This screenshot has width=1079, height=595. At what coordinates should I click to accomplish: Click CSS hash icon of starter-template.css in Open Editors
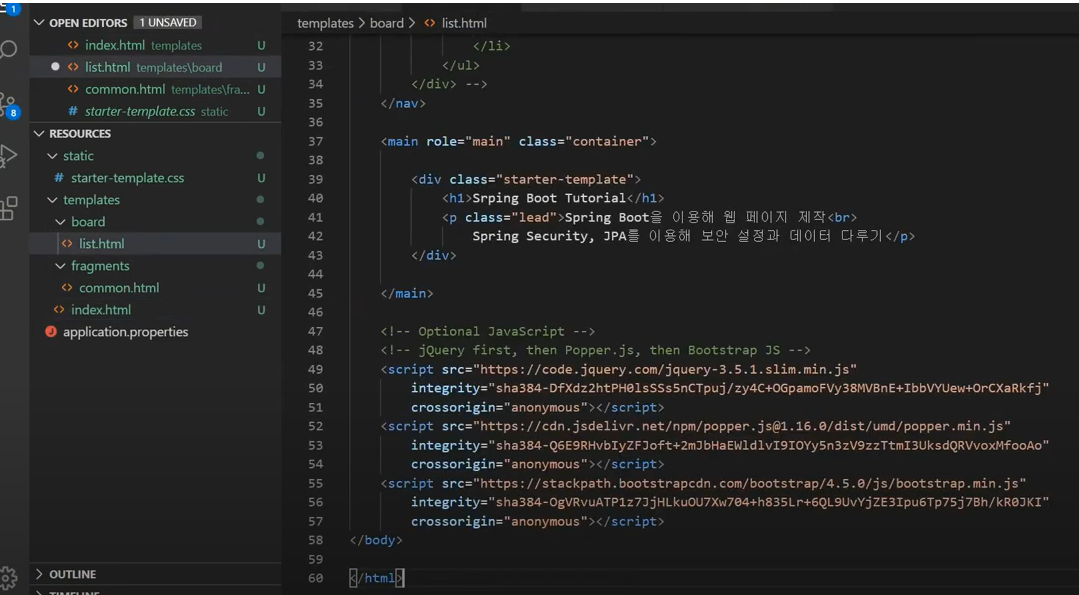[73, 111]
